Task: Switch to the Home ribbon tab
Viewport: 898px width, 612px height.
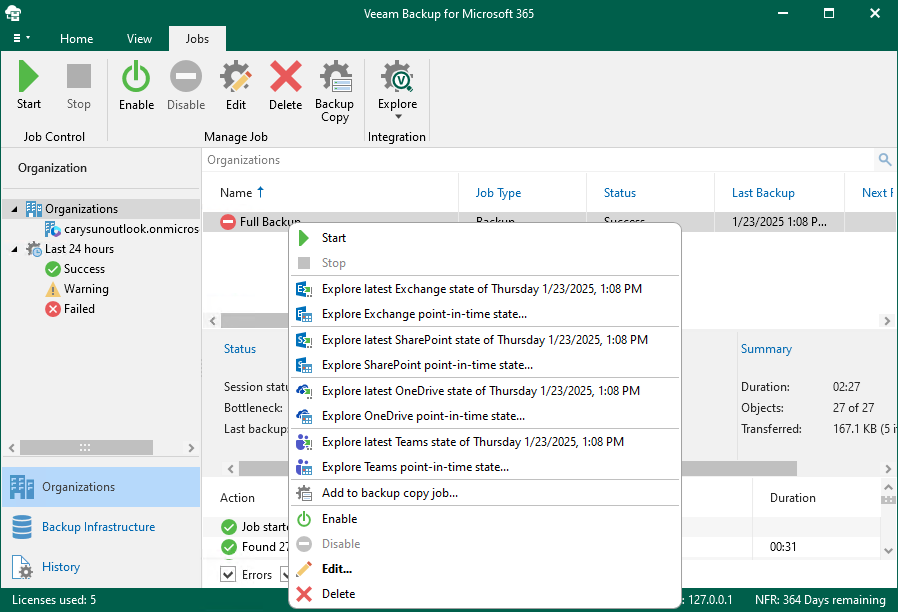Action: [76, 38]
